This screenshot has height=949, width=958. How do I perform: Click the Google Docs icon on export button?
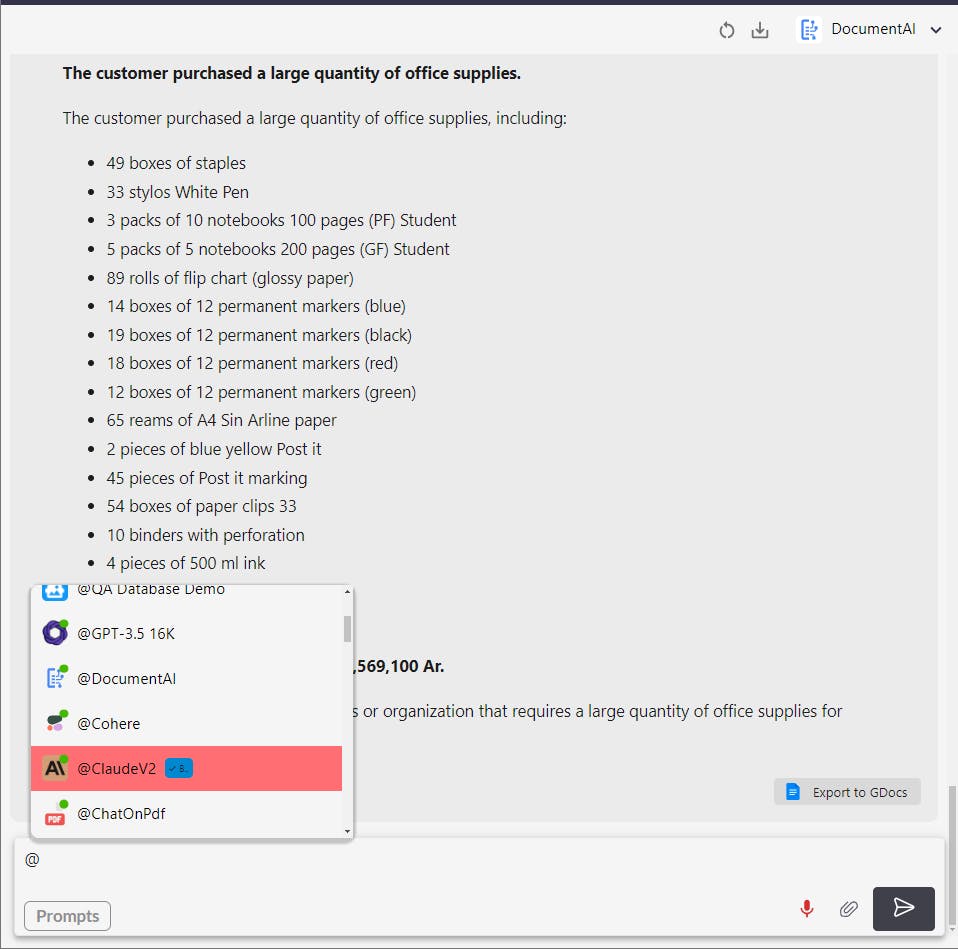(x=793, y=792)
